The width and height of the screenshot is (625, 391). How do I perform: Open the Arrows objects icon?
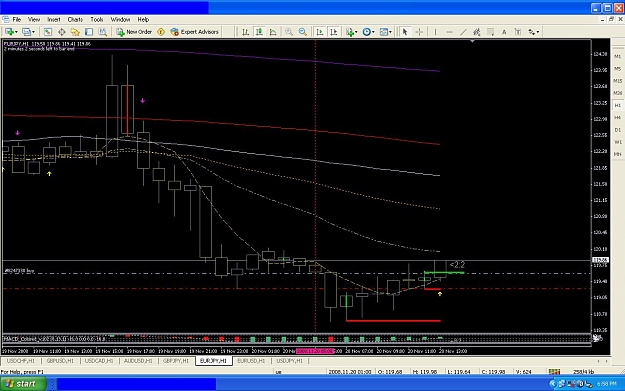531,32
